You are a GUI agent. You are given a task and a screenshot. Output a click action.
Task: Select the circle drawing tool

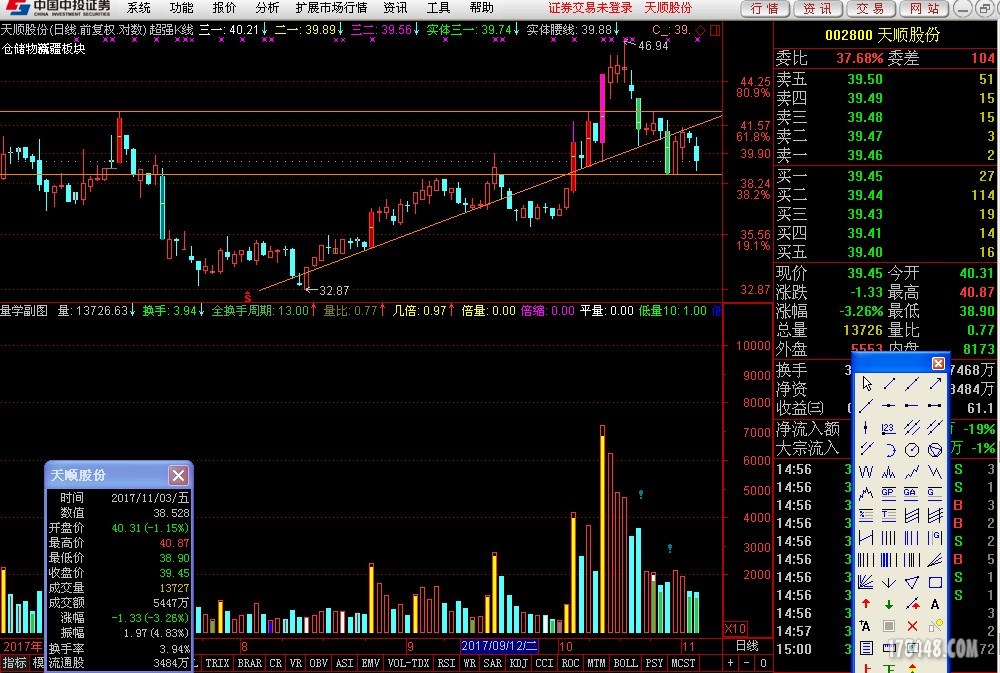912,450
